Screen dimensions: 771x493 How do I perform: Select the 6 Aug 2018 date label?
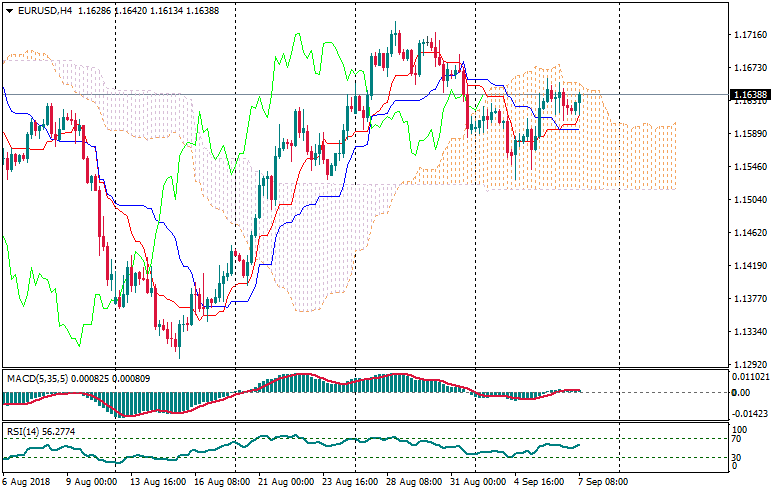pos(27,482)
